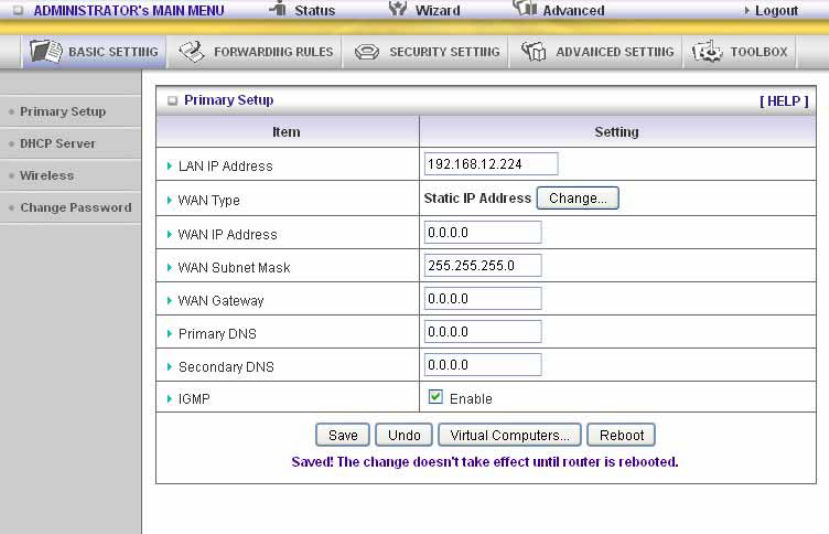Toggle the IGMP Enable checkbox
This screenshot has width=829, height=534.
coord(436,397)
